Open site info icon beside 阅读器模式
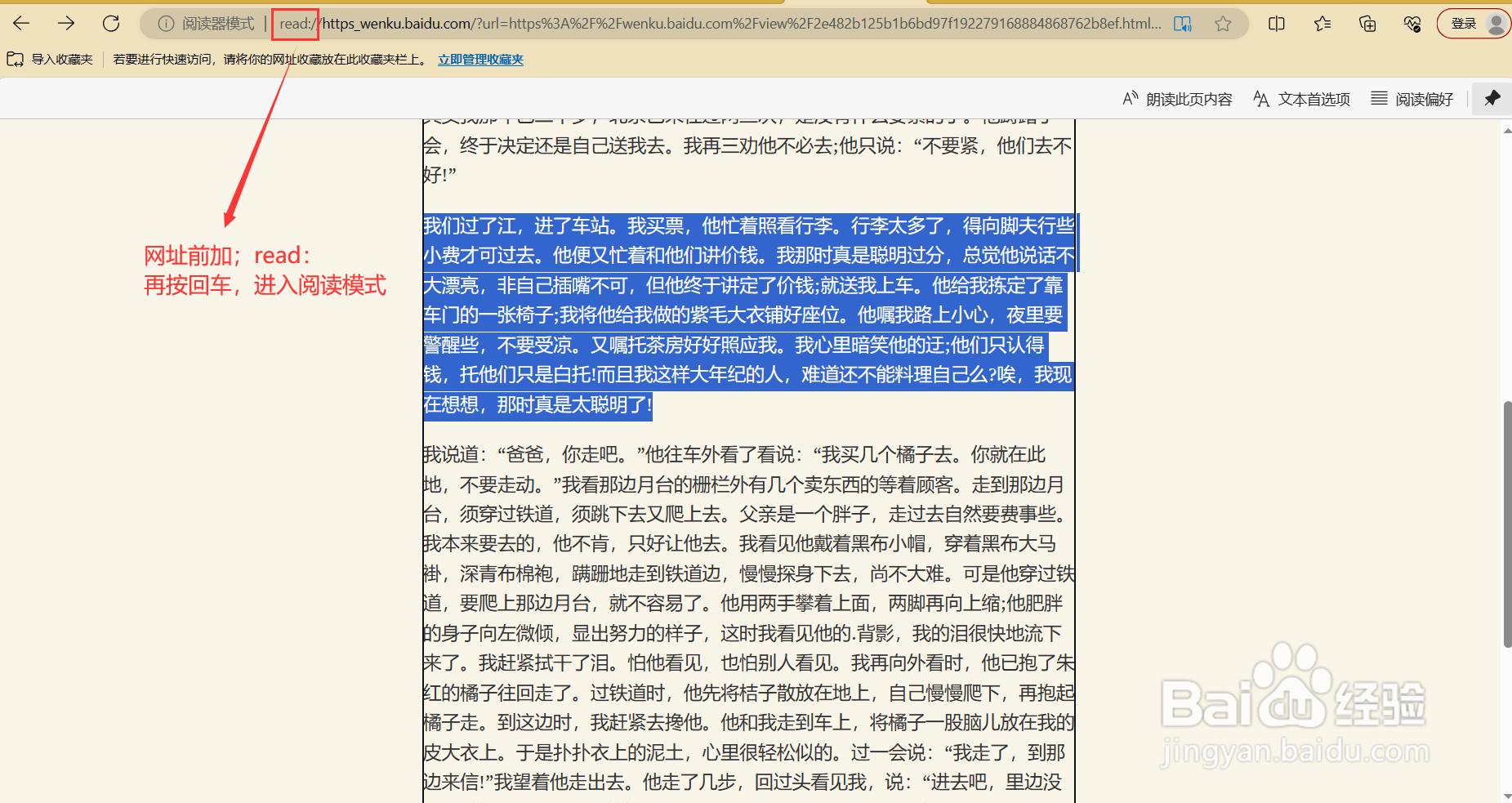 [x=166, y=24]
